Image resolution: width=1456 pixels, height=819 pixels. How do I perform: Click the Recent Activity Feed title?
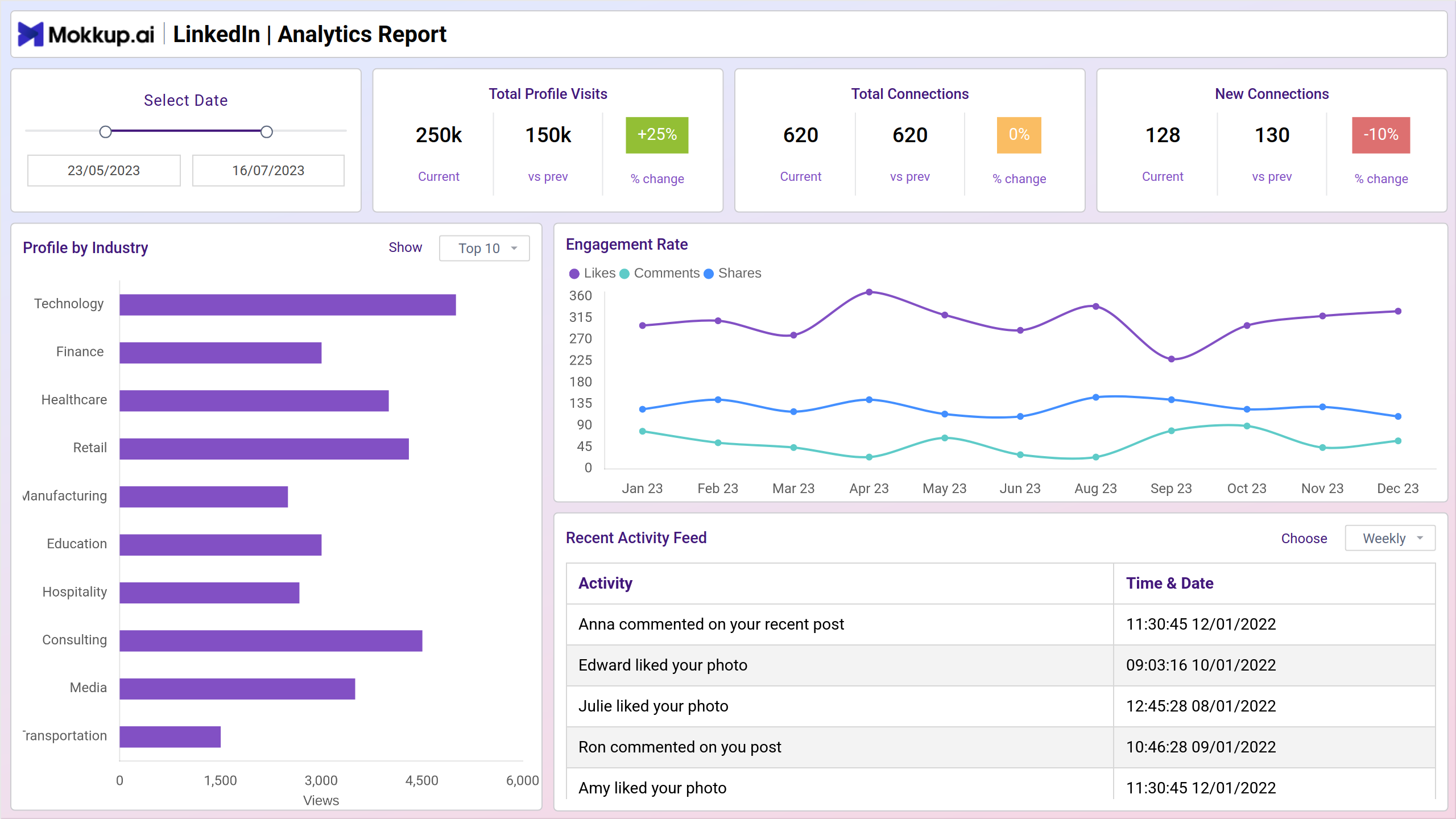point(636,538)
